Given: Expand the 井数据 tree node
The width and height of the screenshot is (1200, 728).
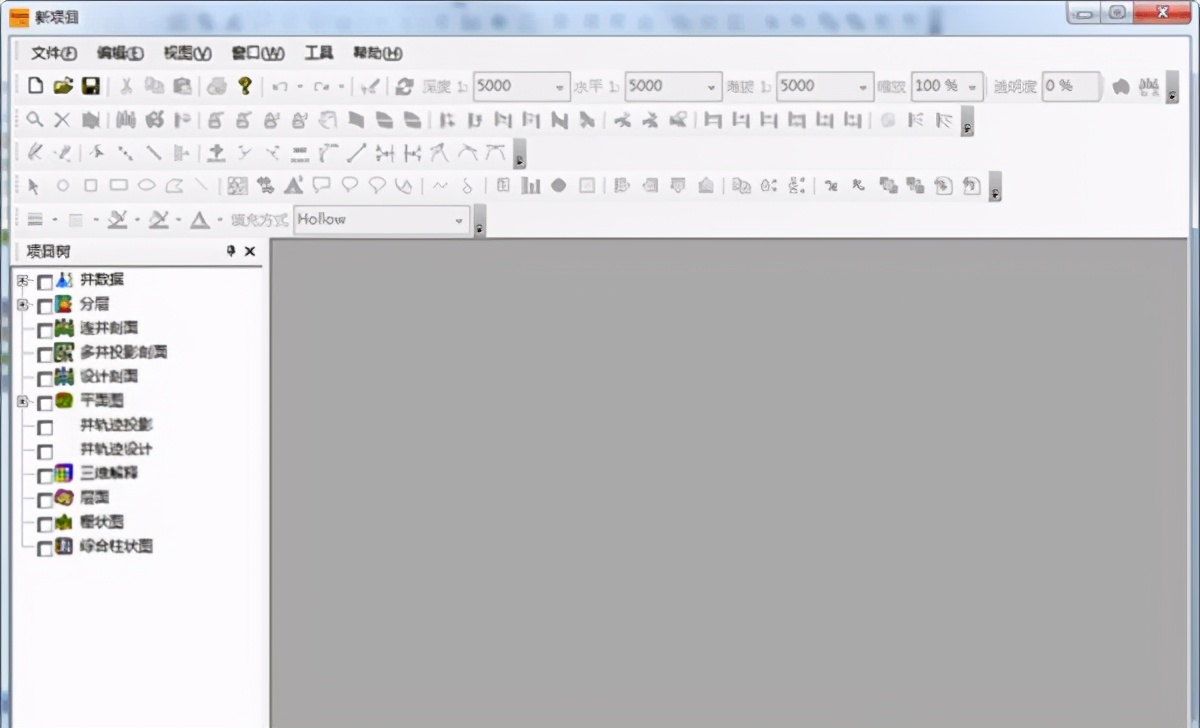Looking at the screenshot, I should 22,281.
